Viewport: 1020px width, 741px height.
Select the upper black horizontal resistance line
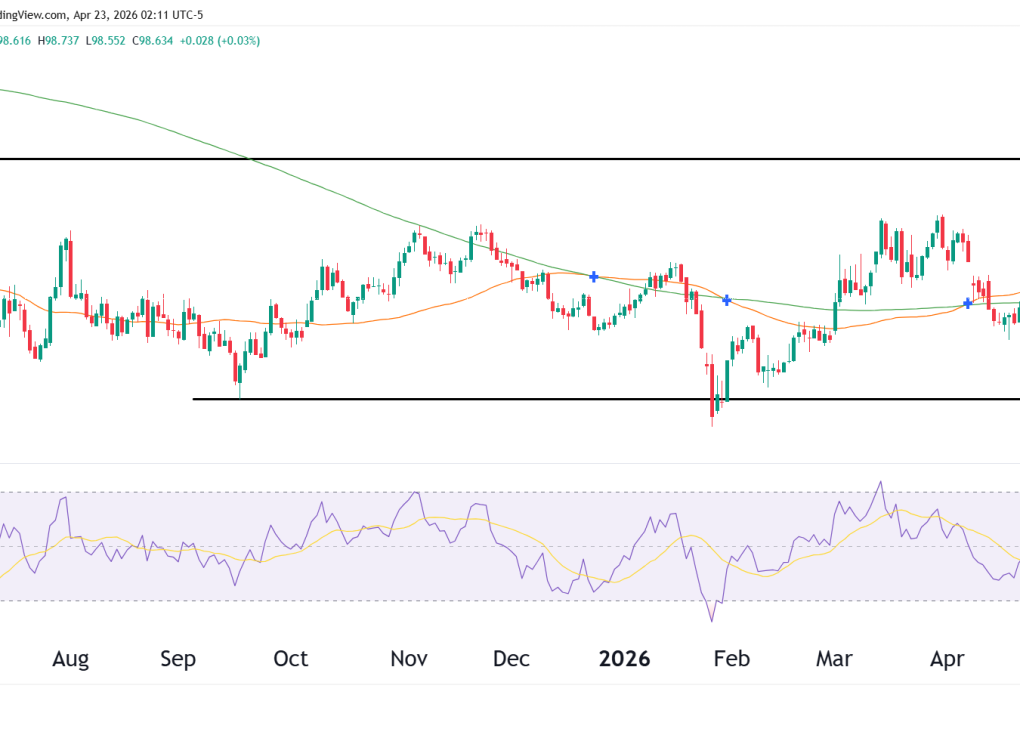tap(500, 159)
